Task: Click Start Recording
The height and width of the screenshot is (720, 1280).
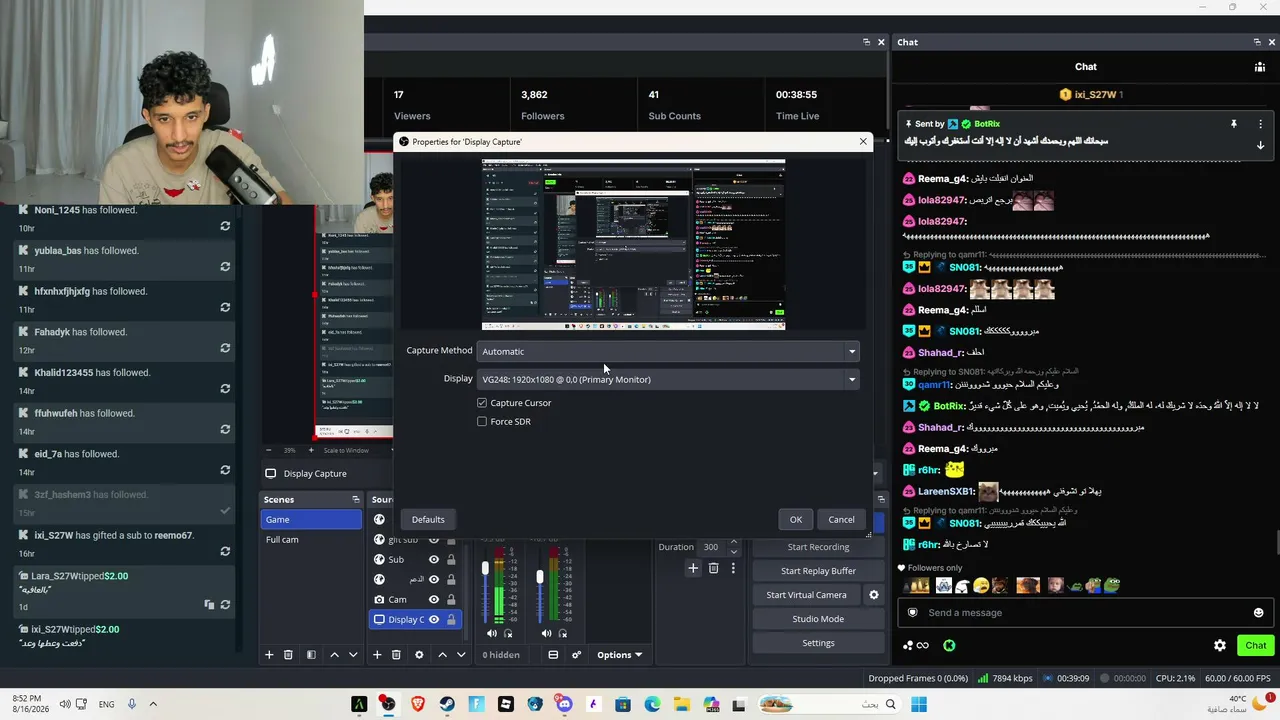Action: pyautogui.click(x=818, y=547)
